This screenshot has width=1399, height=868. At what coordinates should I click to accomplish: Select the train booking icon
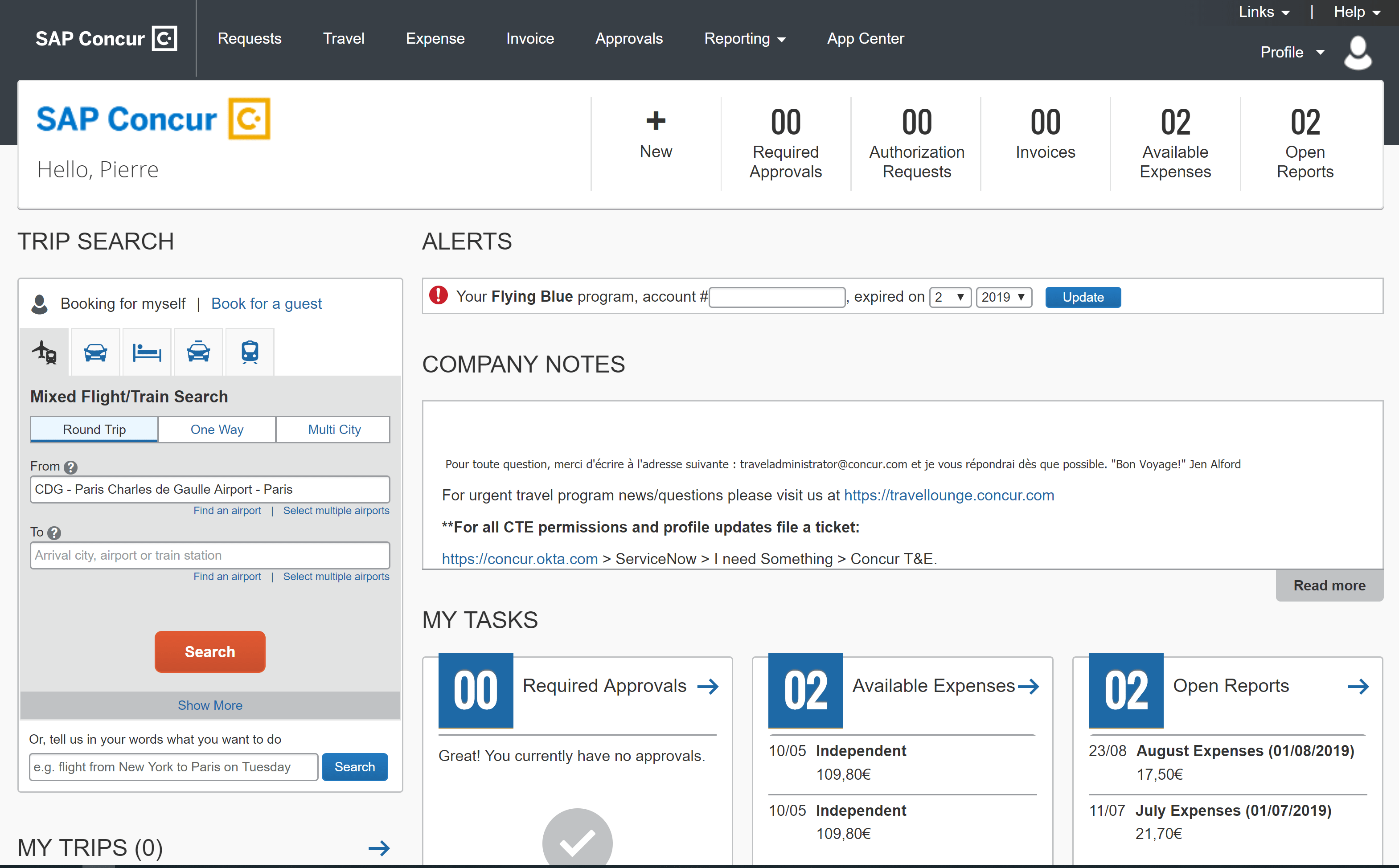(250, 352)
